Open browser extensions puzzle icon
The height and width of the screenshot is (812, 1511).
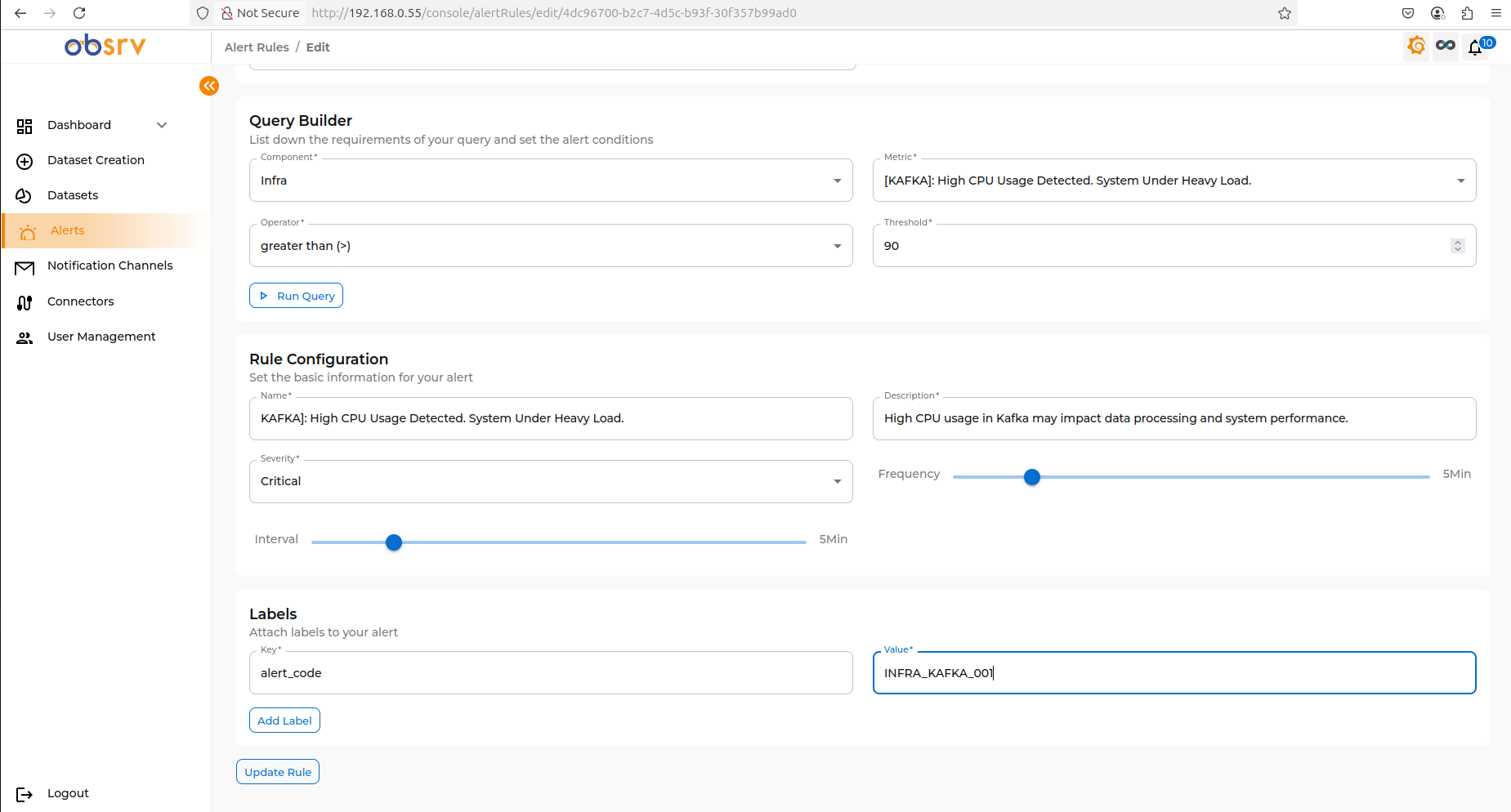coord(1468,13)
